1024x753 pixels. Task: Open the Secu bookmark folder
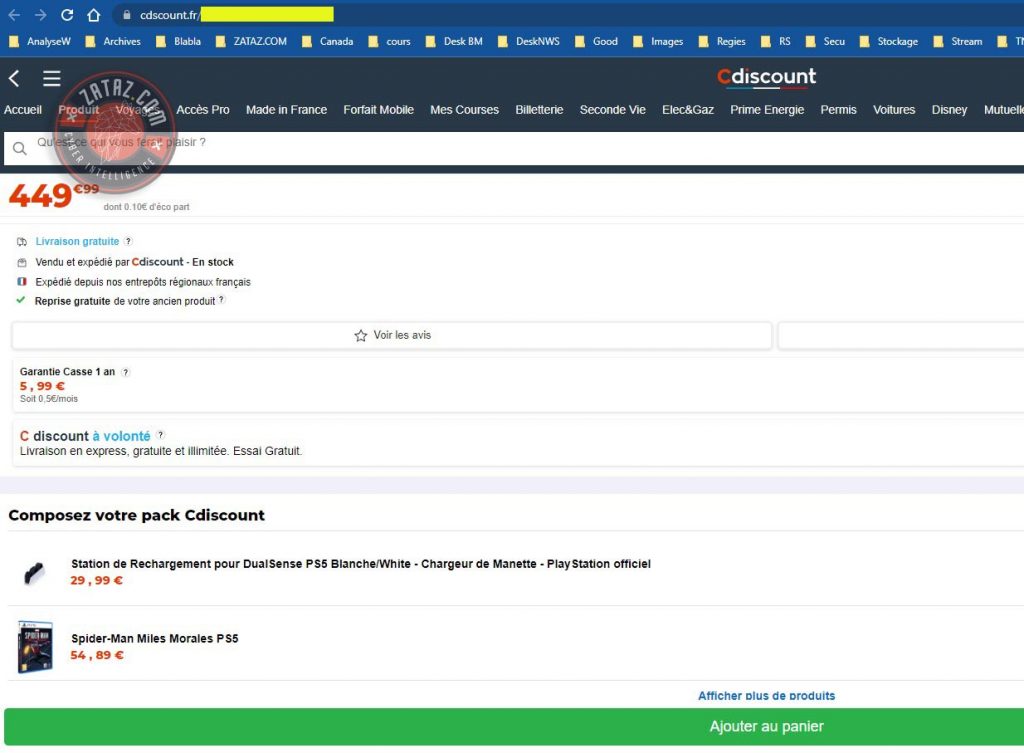[x=825, y=41]
